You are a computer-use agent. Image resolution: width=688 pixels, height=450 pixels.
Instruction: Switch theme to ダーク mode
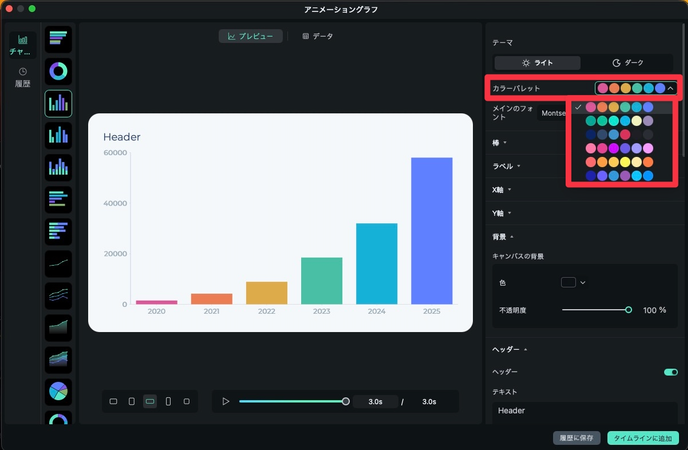pyautogui.click(x=628, y=62)
